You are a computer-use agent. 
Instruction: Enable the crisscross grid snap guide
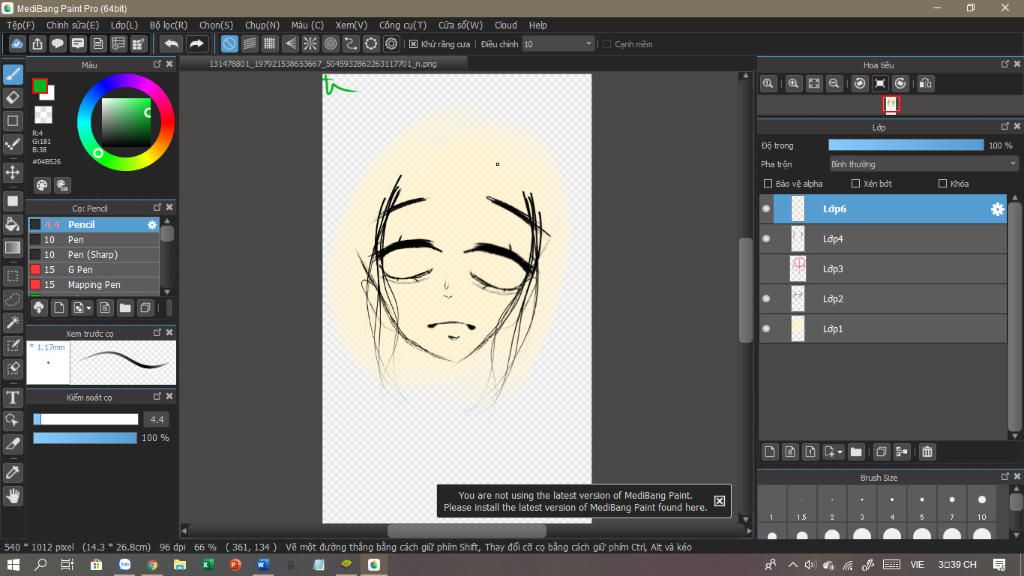pos(270,44)
